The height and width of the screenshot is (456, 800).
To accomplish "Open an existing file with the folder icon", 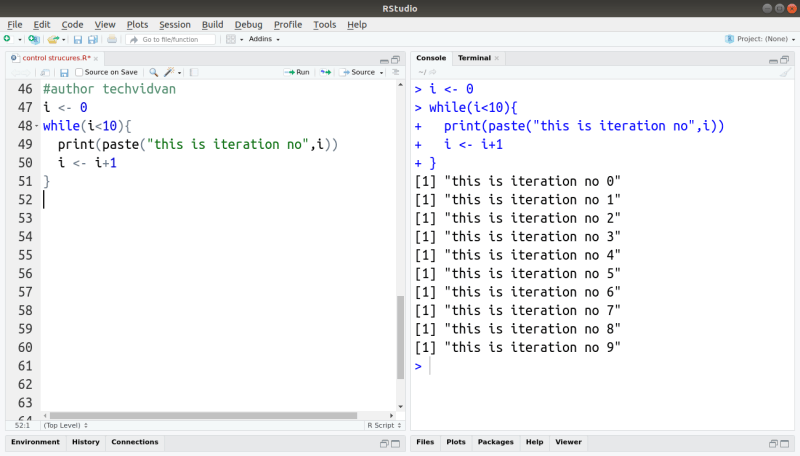I will click(53, 39).
